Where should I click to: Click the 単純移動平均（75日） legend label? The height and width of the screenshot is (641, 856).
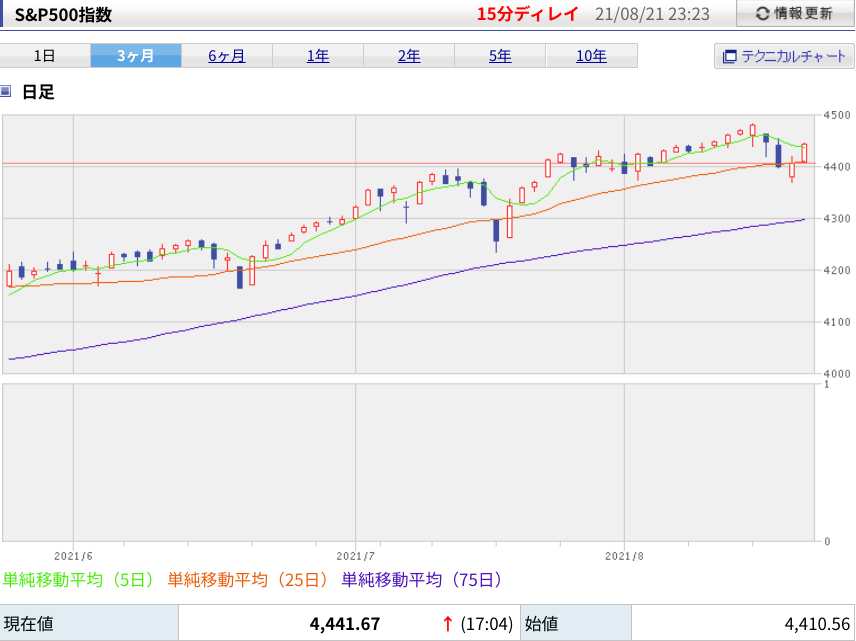[423, 579]
